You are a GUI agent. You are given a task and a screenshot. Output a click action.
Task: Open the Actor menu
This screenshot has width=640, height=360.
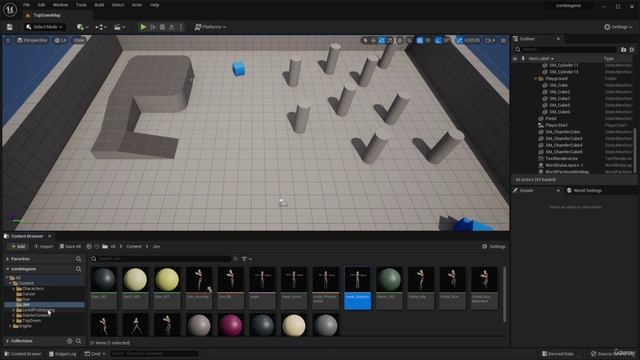137,5
